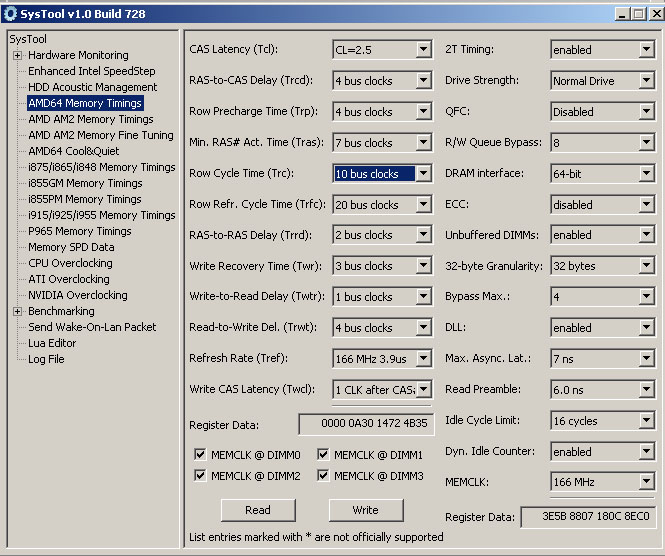
Task: Open the MEMCLK 166 MHz dropdown
Action: tap(603, 482)
